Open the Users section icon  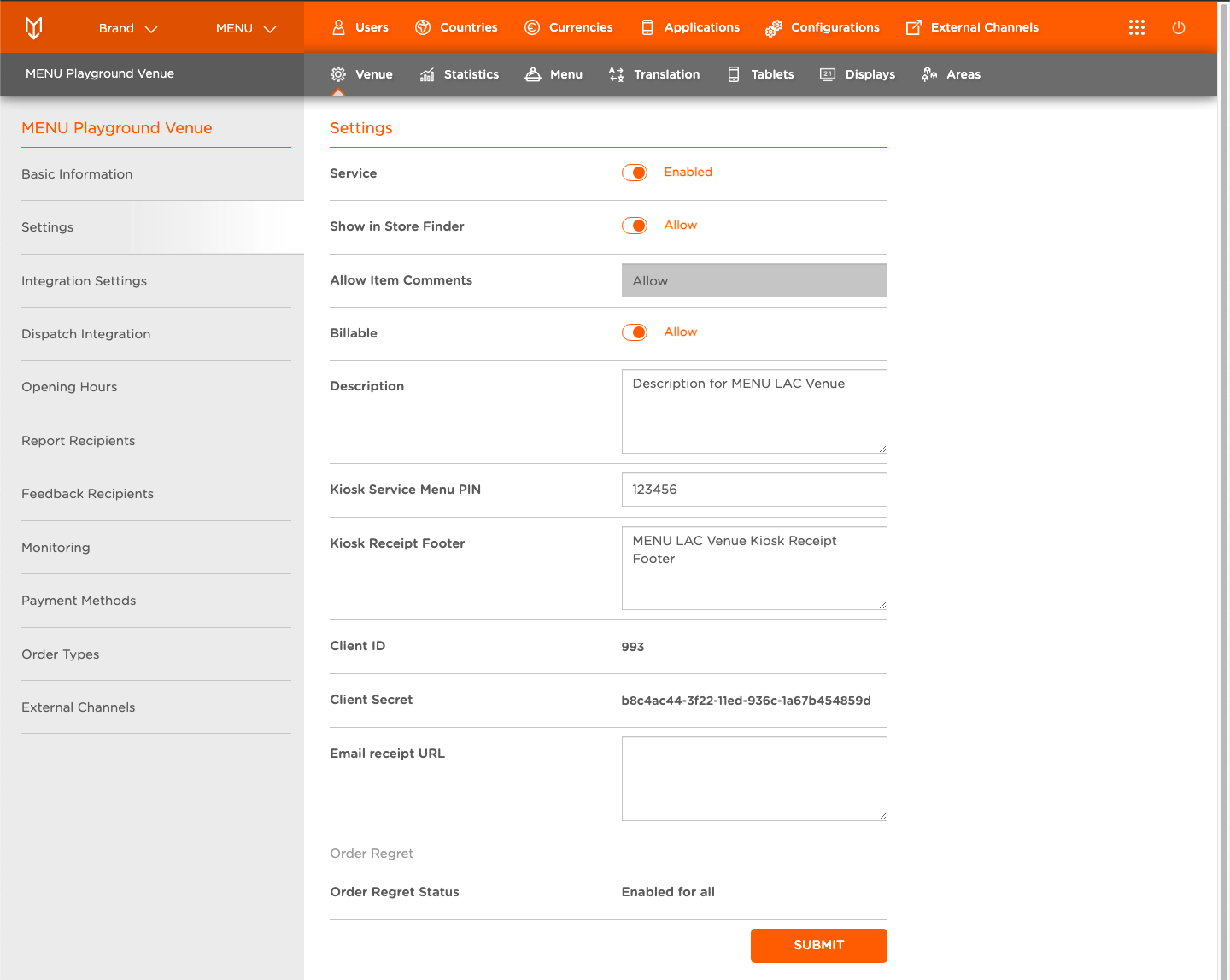point(338,27)
